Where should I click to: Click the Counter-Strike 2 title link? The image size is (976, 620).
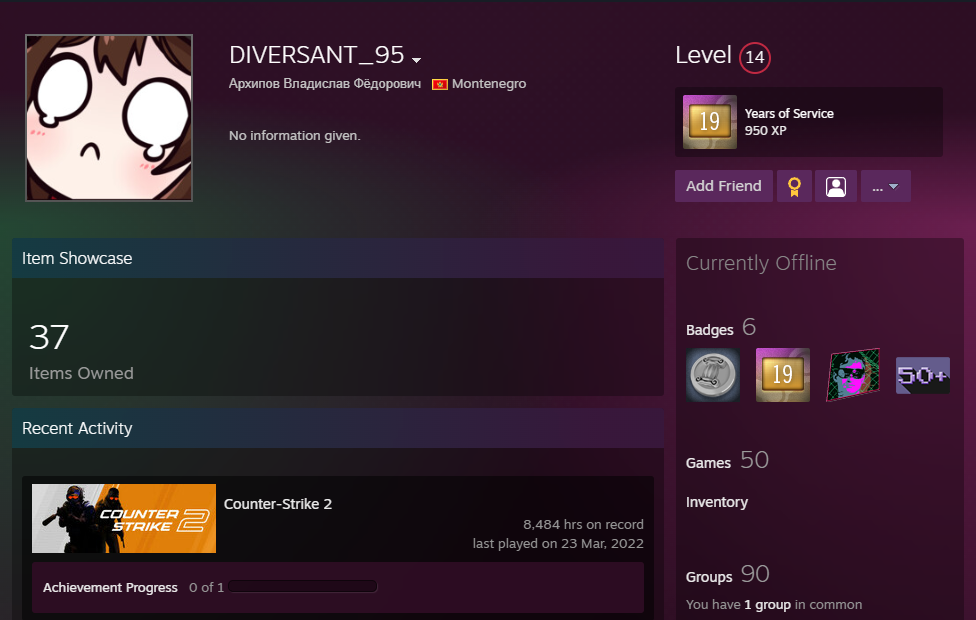point(278,504)
